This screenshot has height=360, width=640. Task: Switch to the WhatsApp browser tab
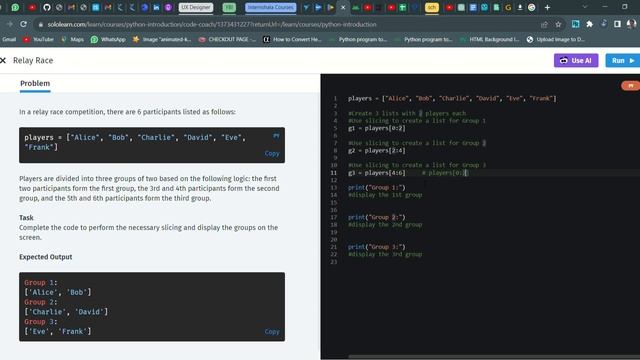pos(16,7)
